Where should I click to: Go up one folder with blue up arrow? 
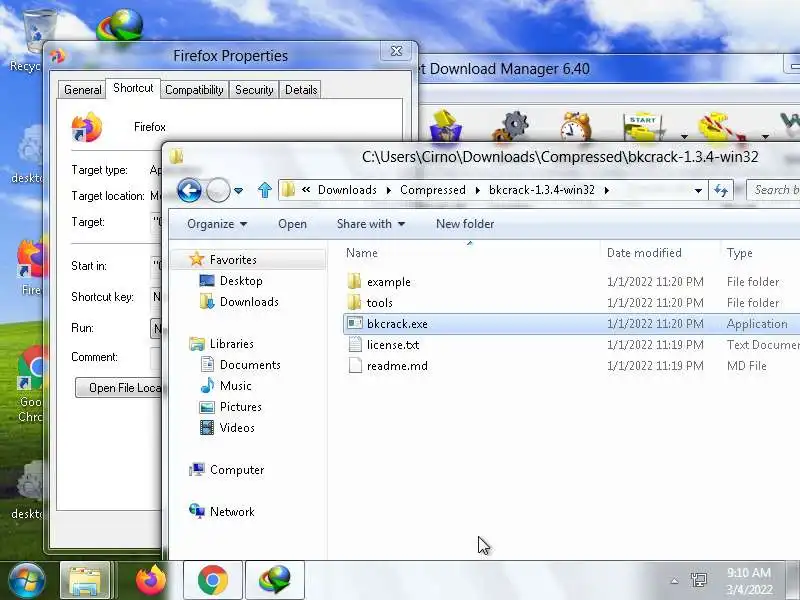[x=264, y=190]
